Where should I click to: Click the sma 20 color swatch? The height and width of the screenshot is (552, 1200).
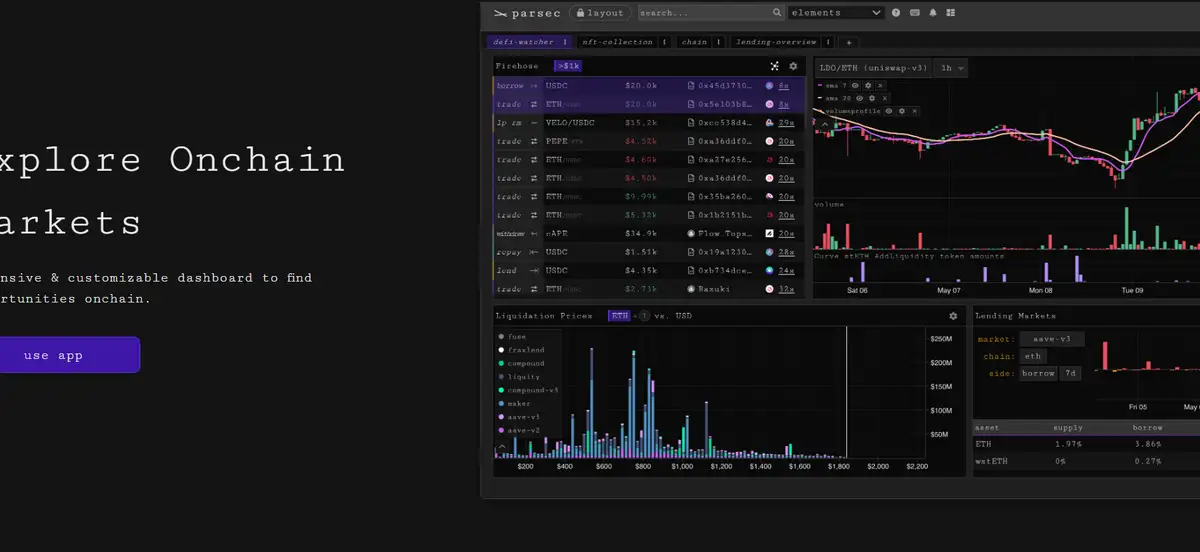pyautogui.click(x=820, y=98)
